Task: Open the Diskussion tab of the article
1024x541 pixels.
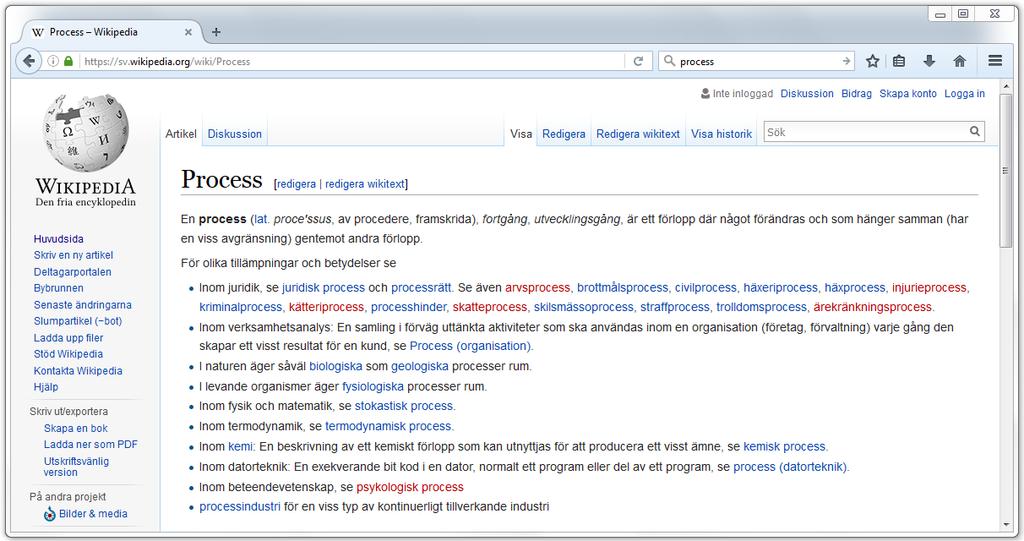Action: [x=234, y=134]
